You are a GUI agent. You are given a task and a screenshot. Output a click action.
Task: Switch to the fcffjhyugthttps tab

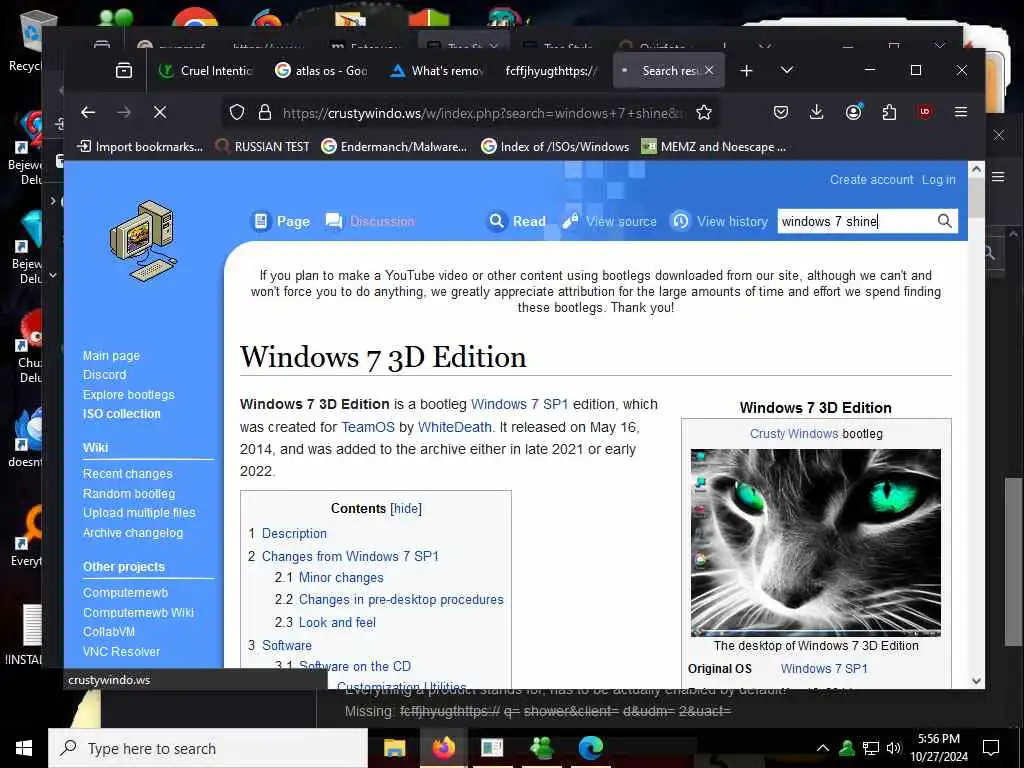552,71
